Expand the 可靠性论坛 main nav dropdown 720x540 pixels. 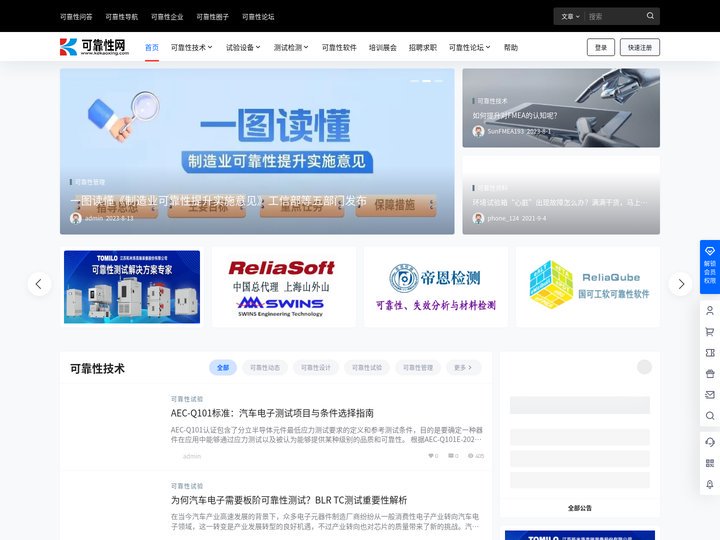point(469,47)
